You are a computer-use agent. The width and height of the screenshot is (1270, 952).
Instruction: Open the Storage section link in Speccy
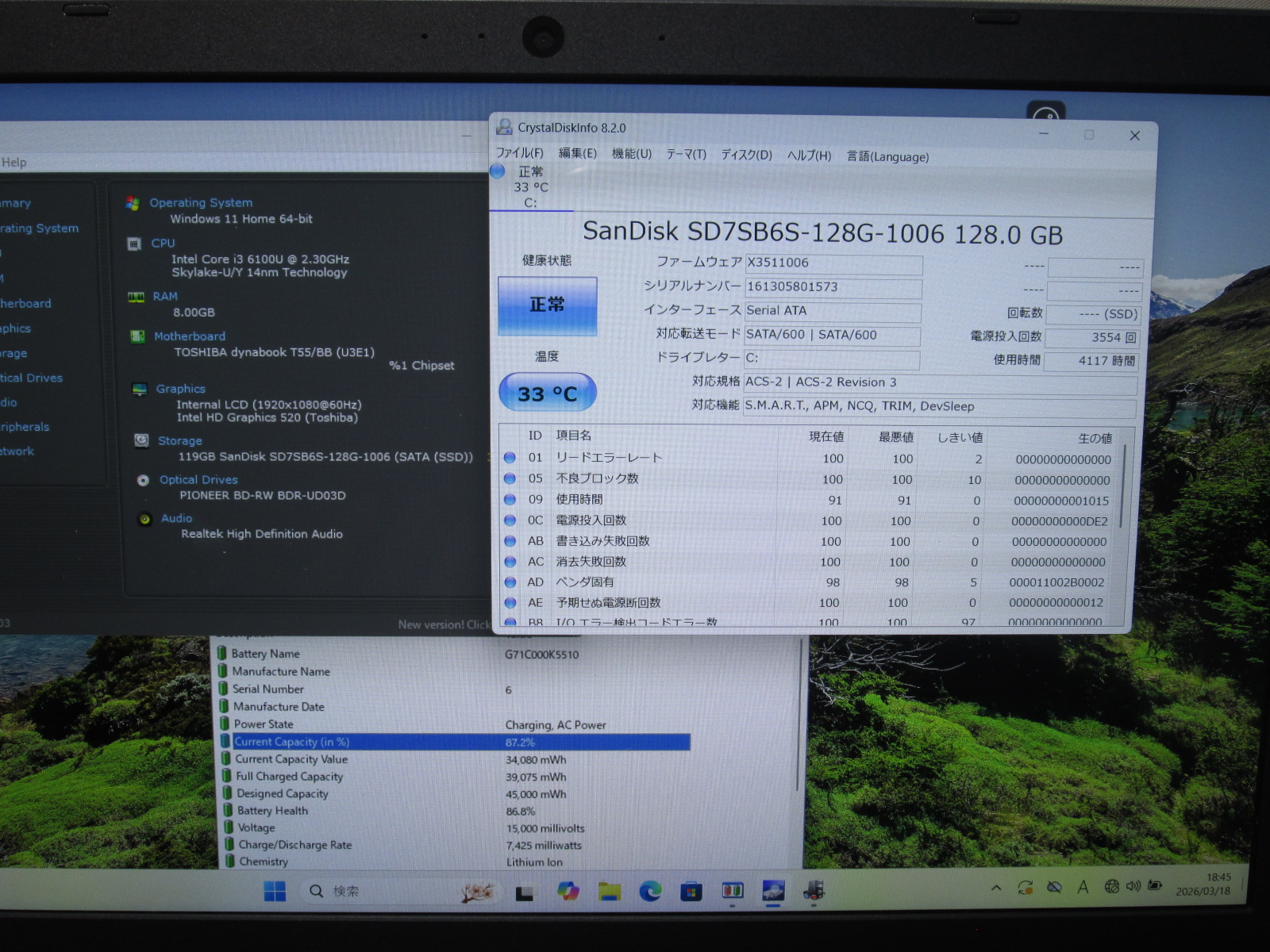[x=179, y=441]
